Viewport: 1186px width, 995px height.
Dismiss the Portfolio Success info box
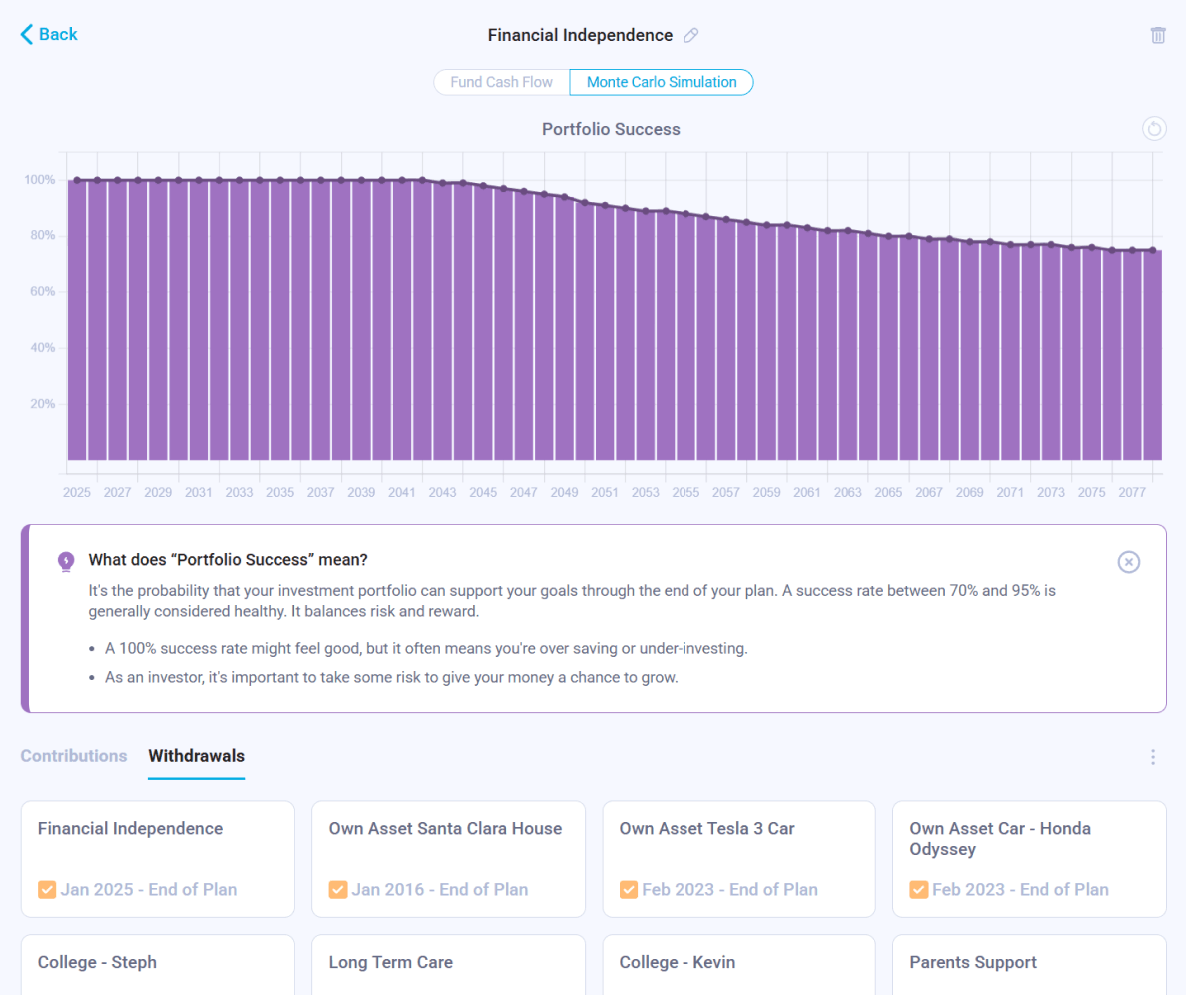pyautogui.click(x=1128, y=562)
